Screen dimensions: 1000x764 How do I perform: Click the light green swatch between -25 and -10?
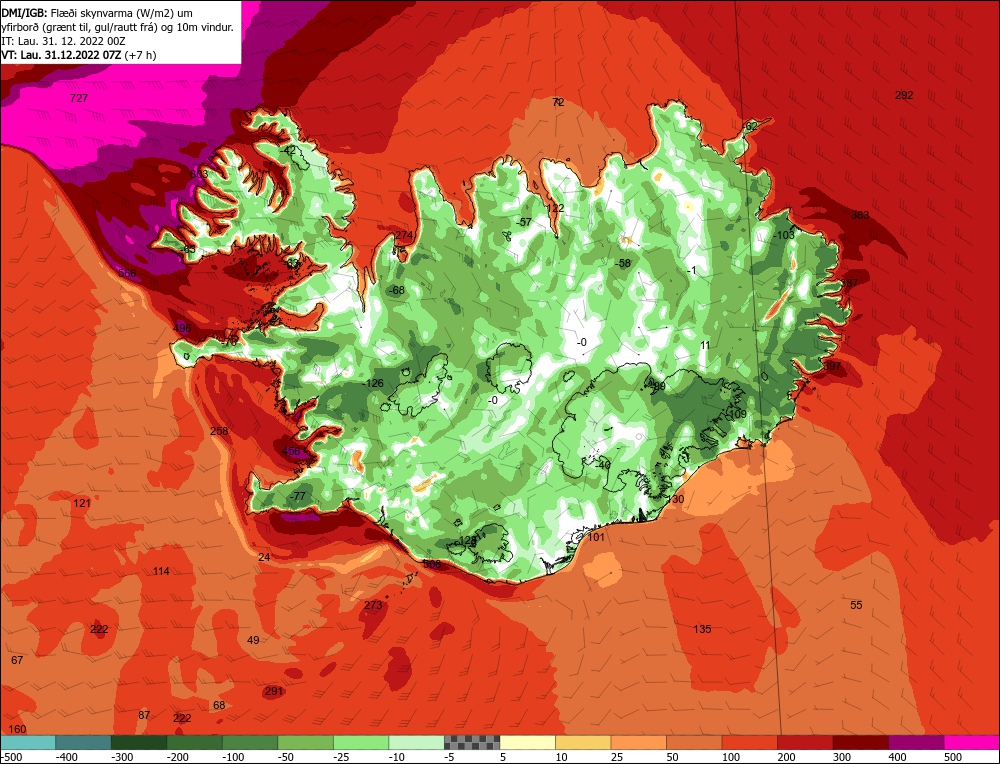[x=361, y=742]
